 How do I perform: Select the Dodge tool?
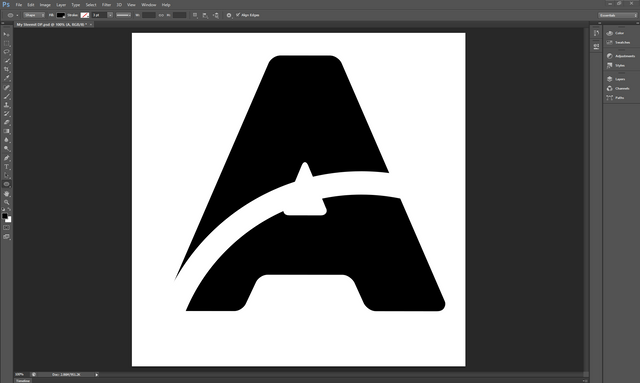pyautogui.click(x=7, y=149)
